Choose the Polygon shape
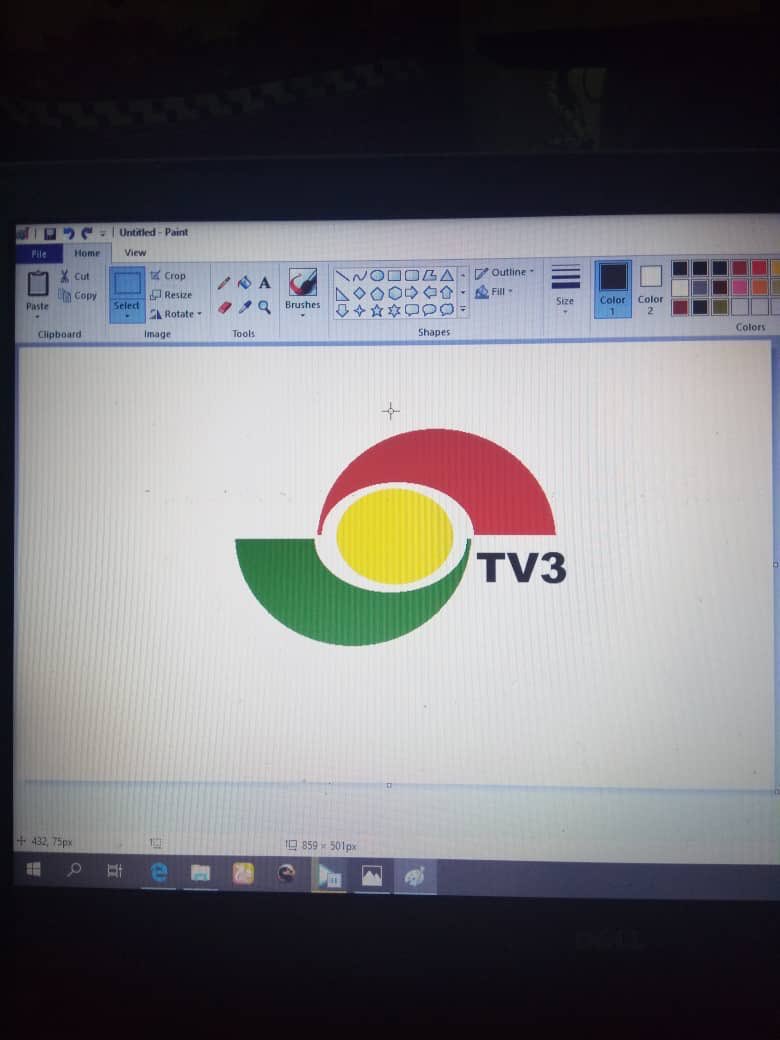 tap(429, 275)
